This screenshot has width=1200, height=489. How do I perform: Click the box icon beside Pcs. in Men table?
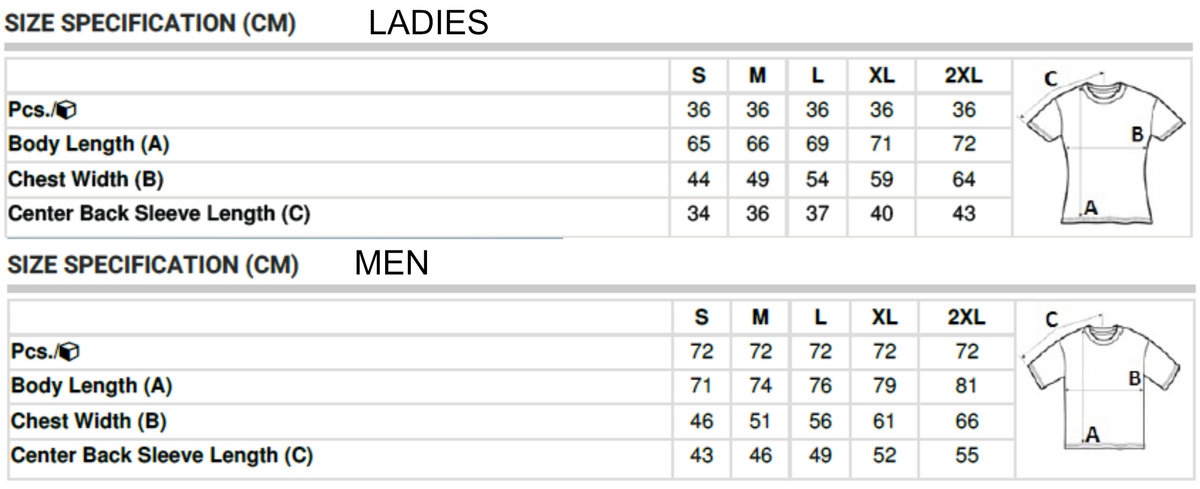coord(70,352)
